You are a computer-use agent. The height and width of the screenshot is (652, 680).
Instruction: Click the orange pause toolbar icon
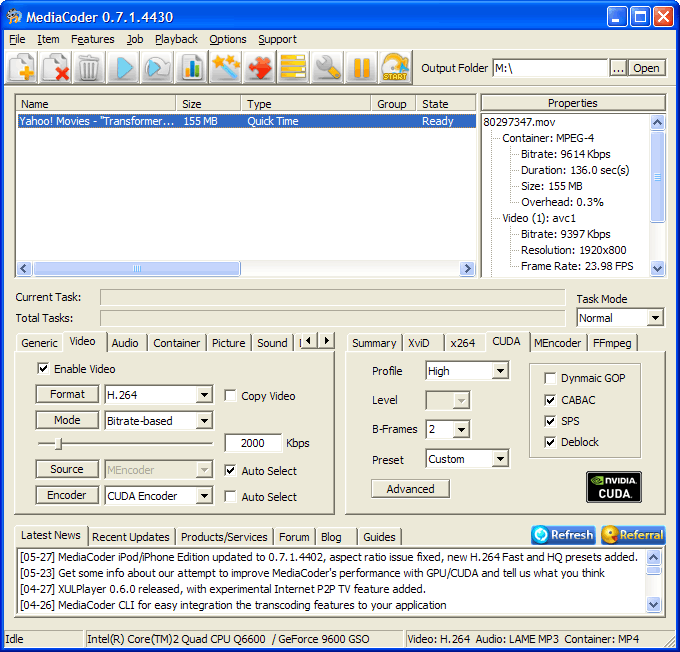tap(362, 68)
